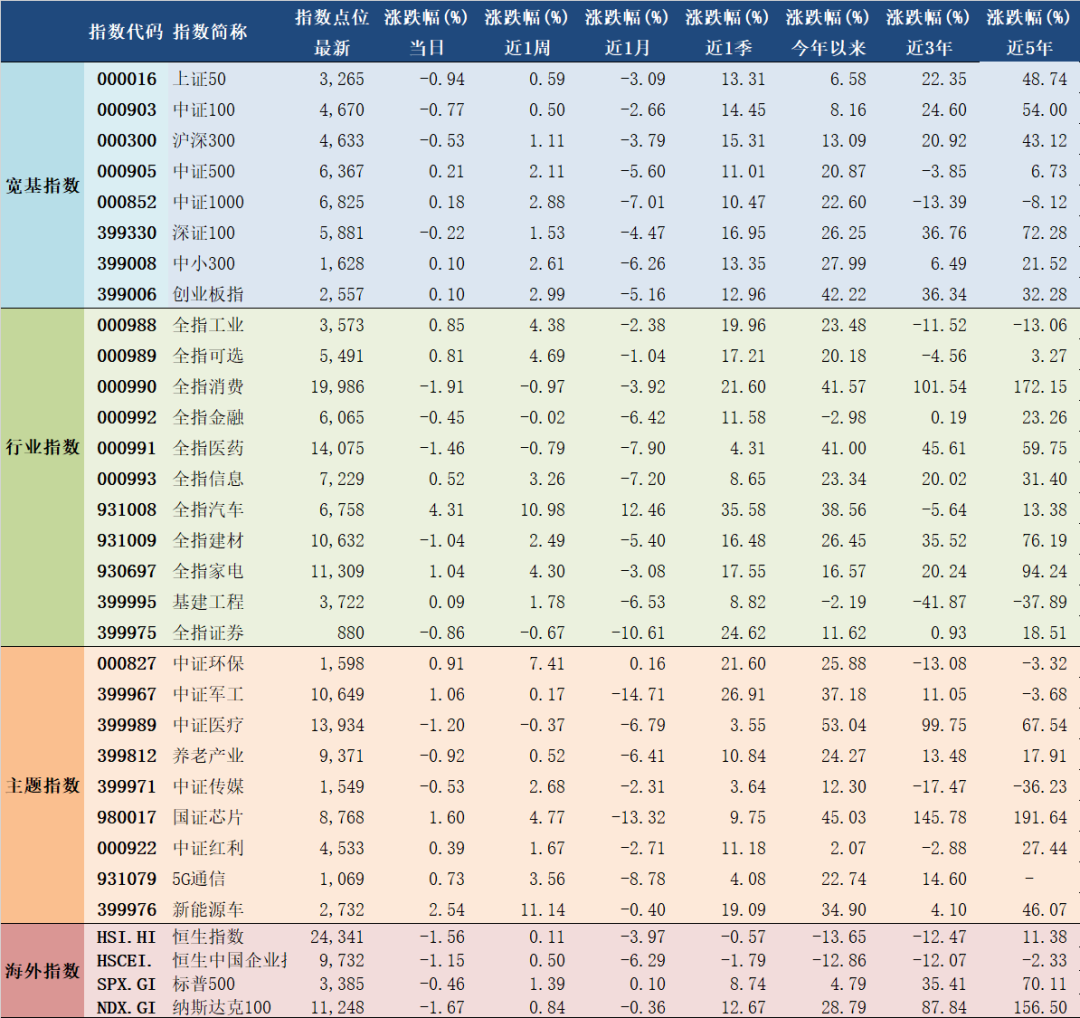Click the 近1月 column header
This screenshot has width=1080, height=1018.
627,48
